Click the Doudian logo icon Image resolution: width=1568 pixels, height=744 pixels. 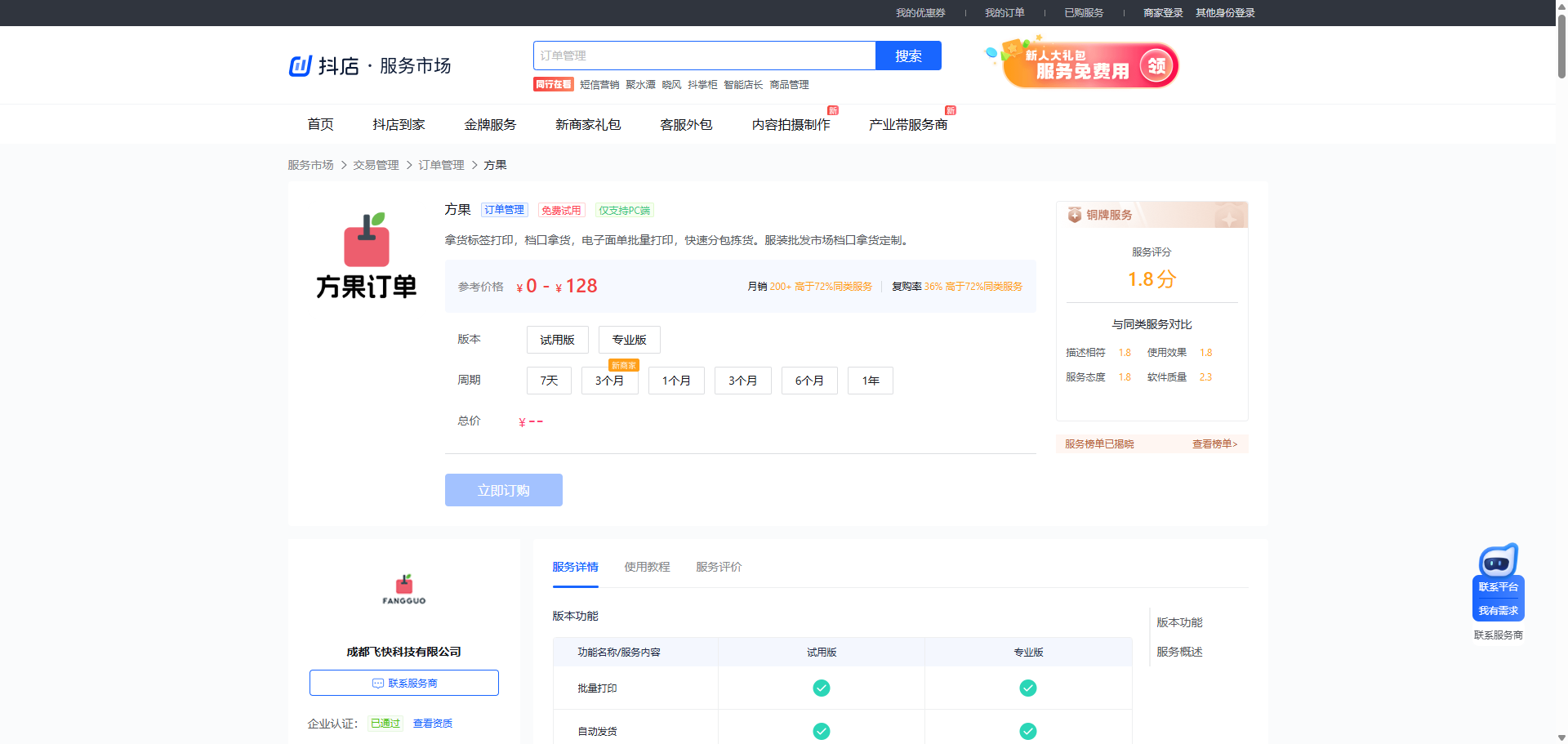click(301, 65)
